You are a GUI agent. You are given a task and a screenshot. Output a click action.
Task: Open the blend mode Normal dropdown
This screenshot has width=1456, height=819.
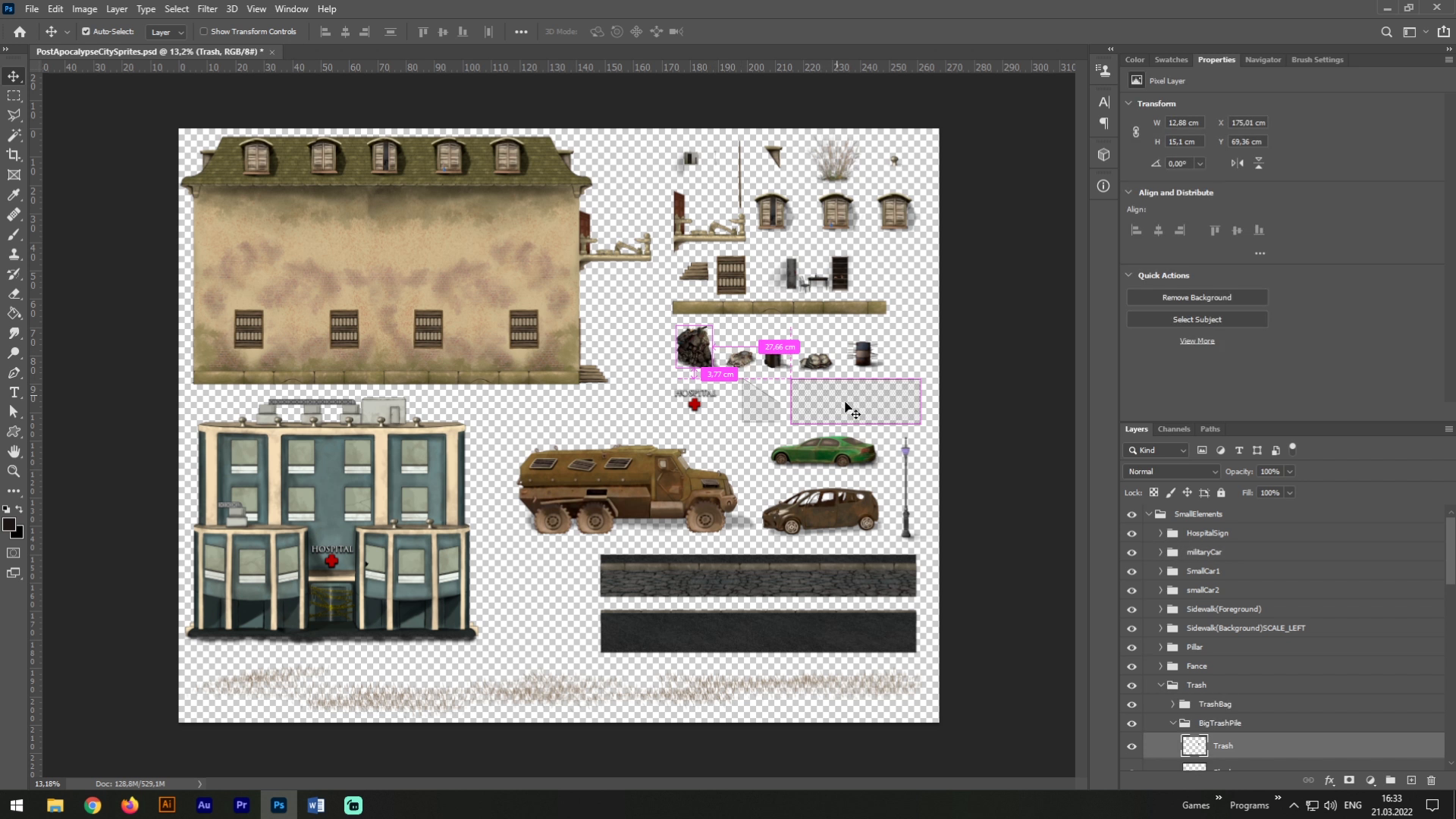(x=1171, y=472)
